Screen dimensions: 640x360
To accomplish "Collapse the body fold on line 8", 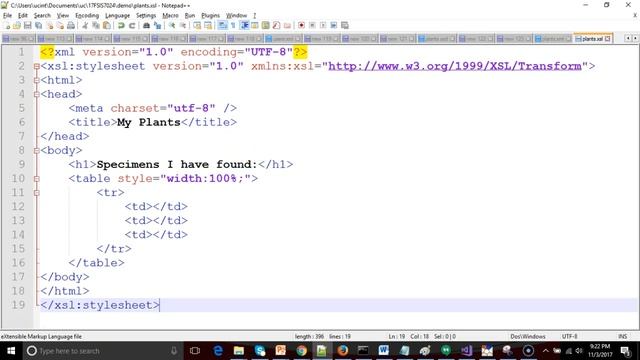I will [x=37, y=151].
